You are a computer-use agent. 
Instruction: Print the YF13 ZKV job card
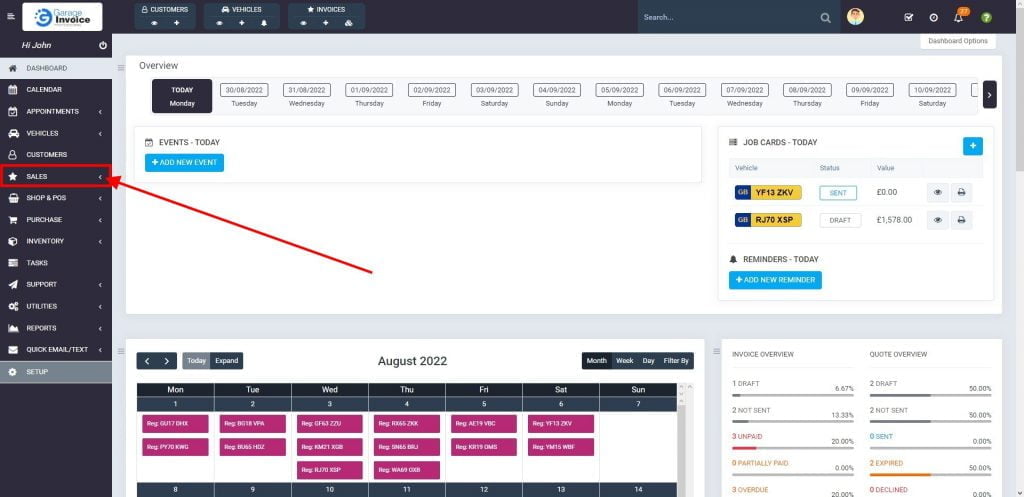tap(960, 192)
